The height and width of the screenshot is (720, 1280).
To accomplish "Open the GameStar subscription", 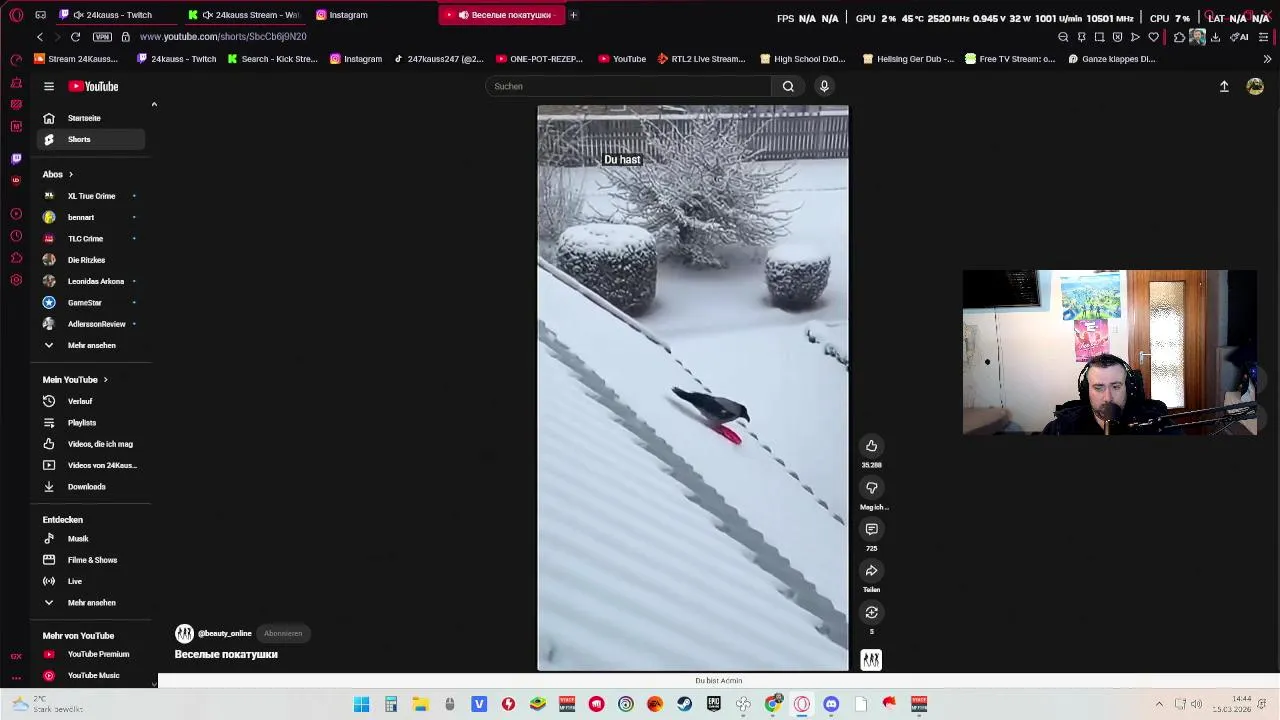I will click(91, 303).
